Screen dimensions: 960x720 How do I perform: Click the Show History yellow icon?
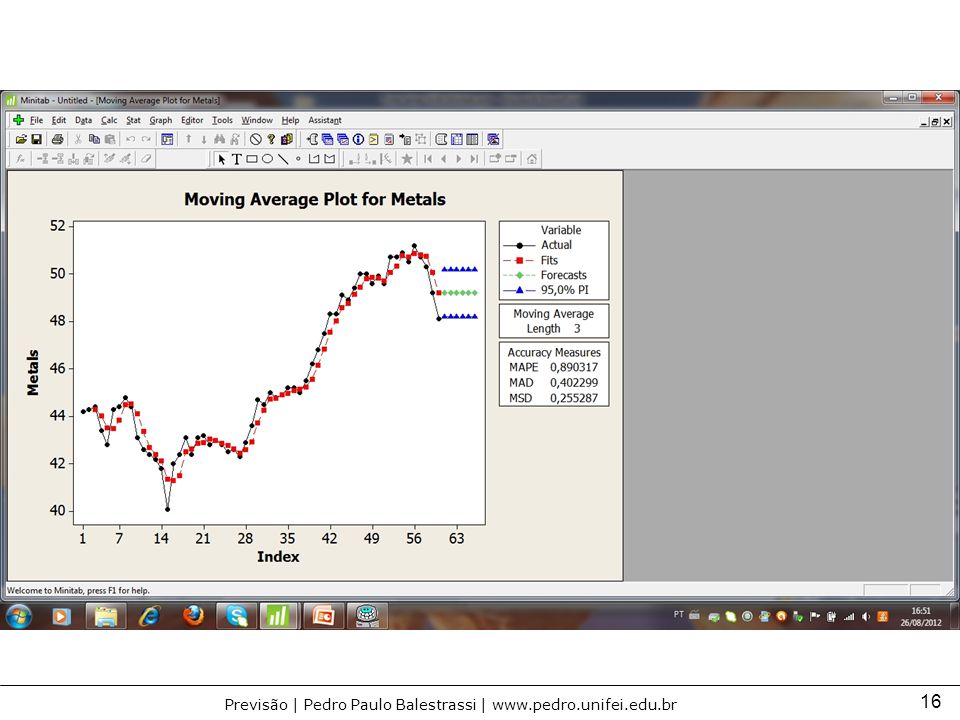[373, 140]
